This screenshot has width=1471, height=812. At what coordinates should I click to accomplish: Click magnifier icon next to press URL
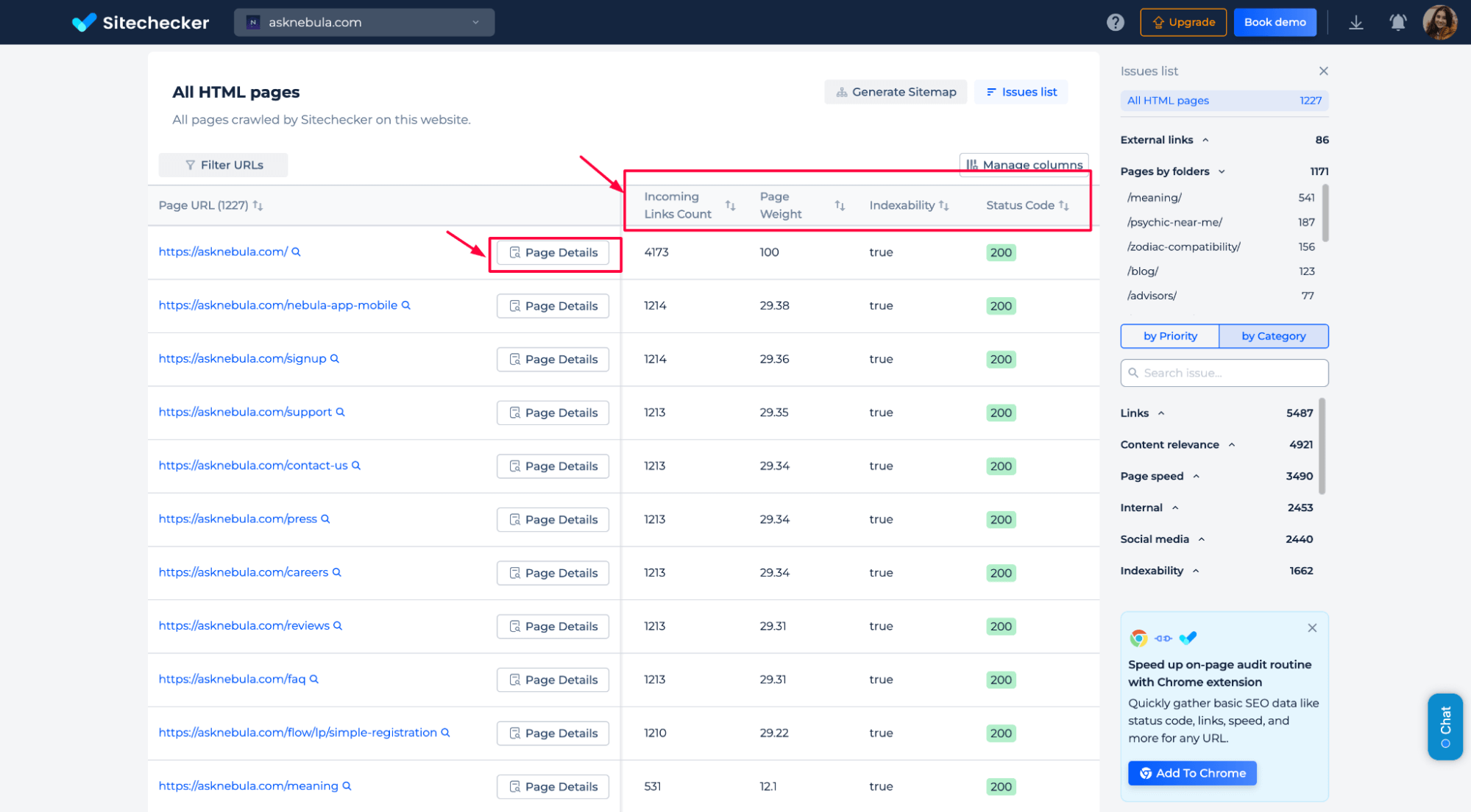325,519
